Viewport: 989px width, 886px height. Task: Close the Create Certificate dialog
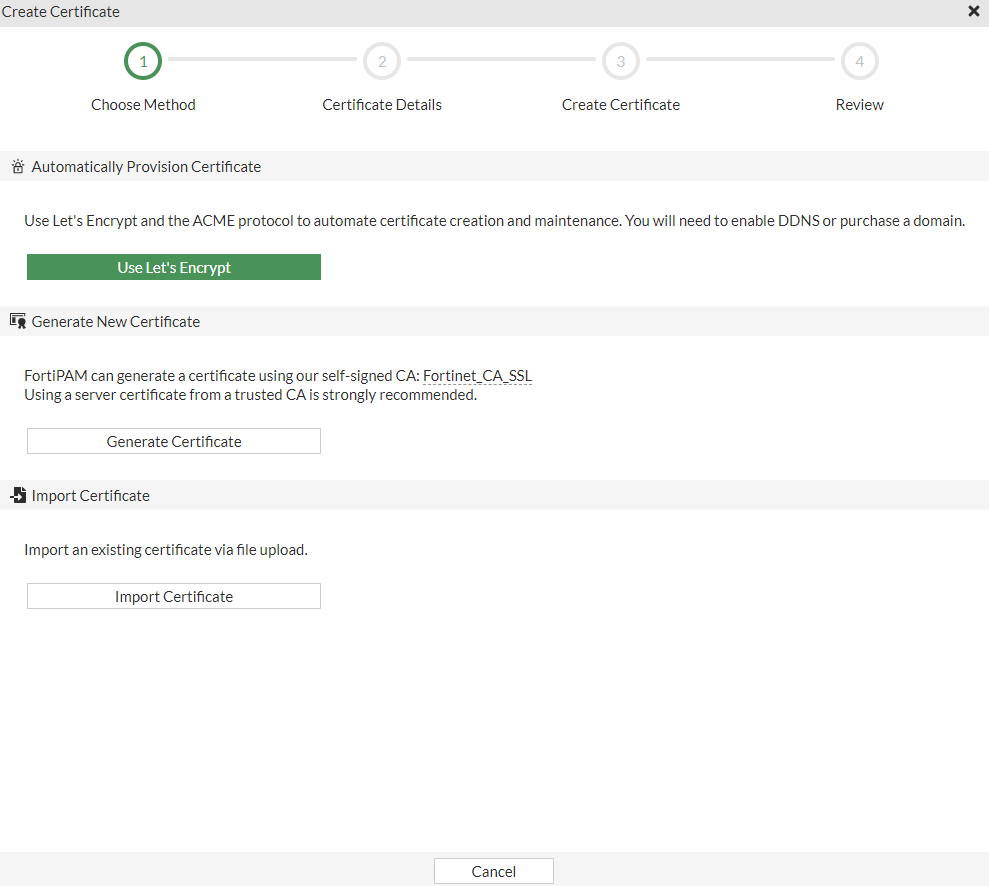(974, 12)
